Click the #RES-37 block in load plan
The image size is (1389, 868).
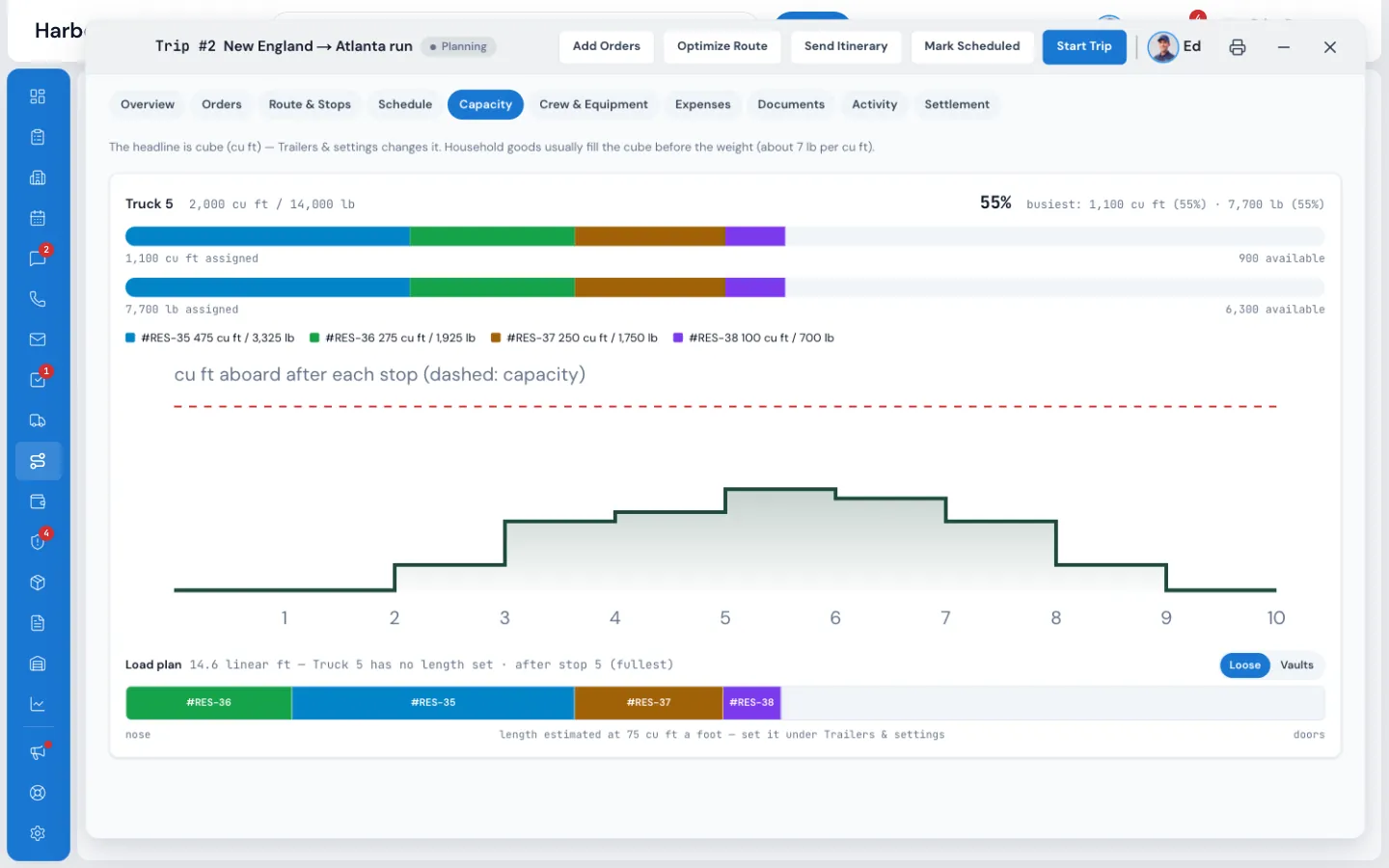(649, 703)
